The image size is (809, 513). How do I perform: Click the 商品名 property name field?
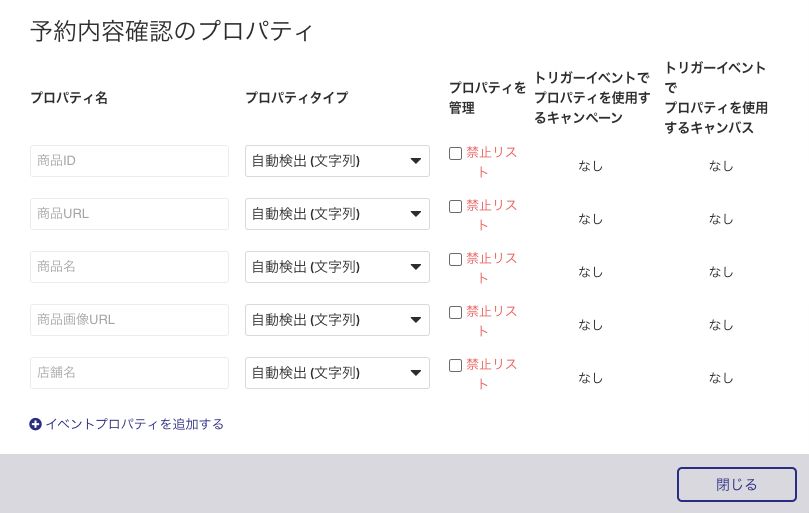130,267
